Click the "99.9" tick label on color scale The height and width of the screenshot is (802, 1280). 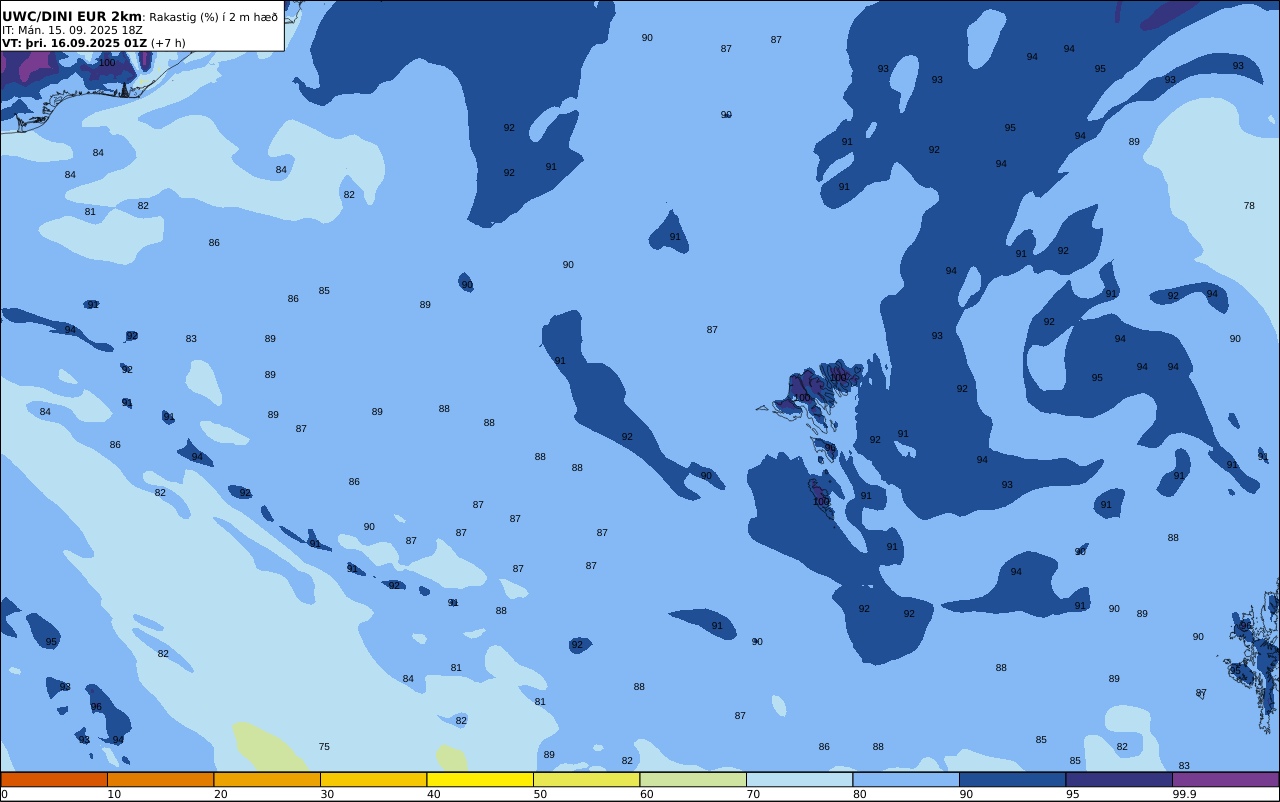[x=1184, y=794]
